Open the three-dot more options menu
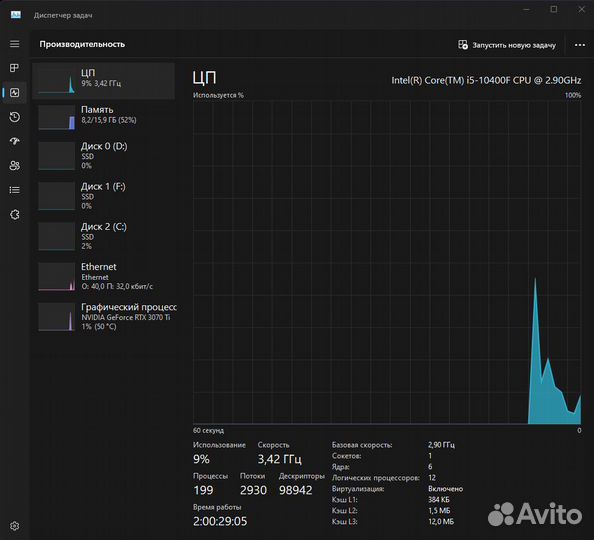The height and width of the screenshot is (540, 594). 580,45
